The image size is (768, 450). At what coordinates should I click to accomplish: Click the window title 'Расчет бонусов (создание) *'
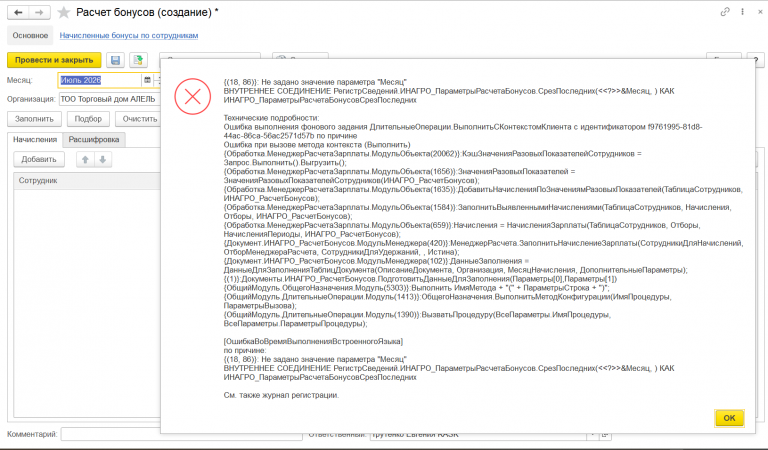[x=147, y=12]
